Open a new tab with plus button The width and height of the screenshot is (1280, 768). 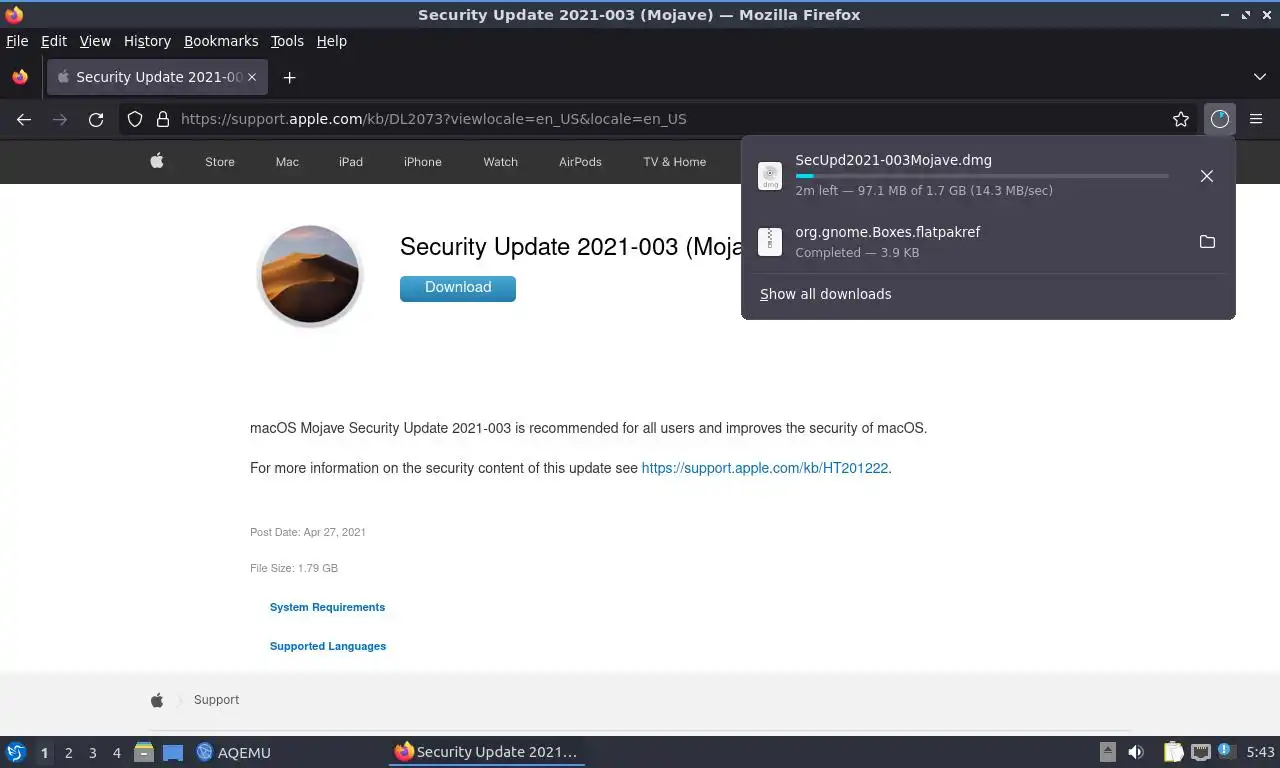tap(289, 77)
